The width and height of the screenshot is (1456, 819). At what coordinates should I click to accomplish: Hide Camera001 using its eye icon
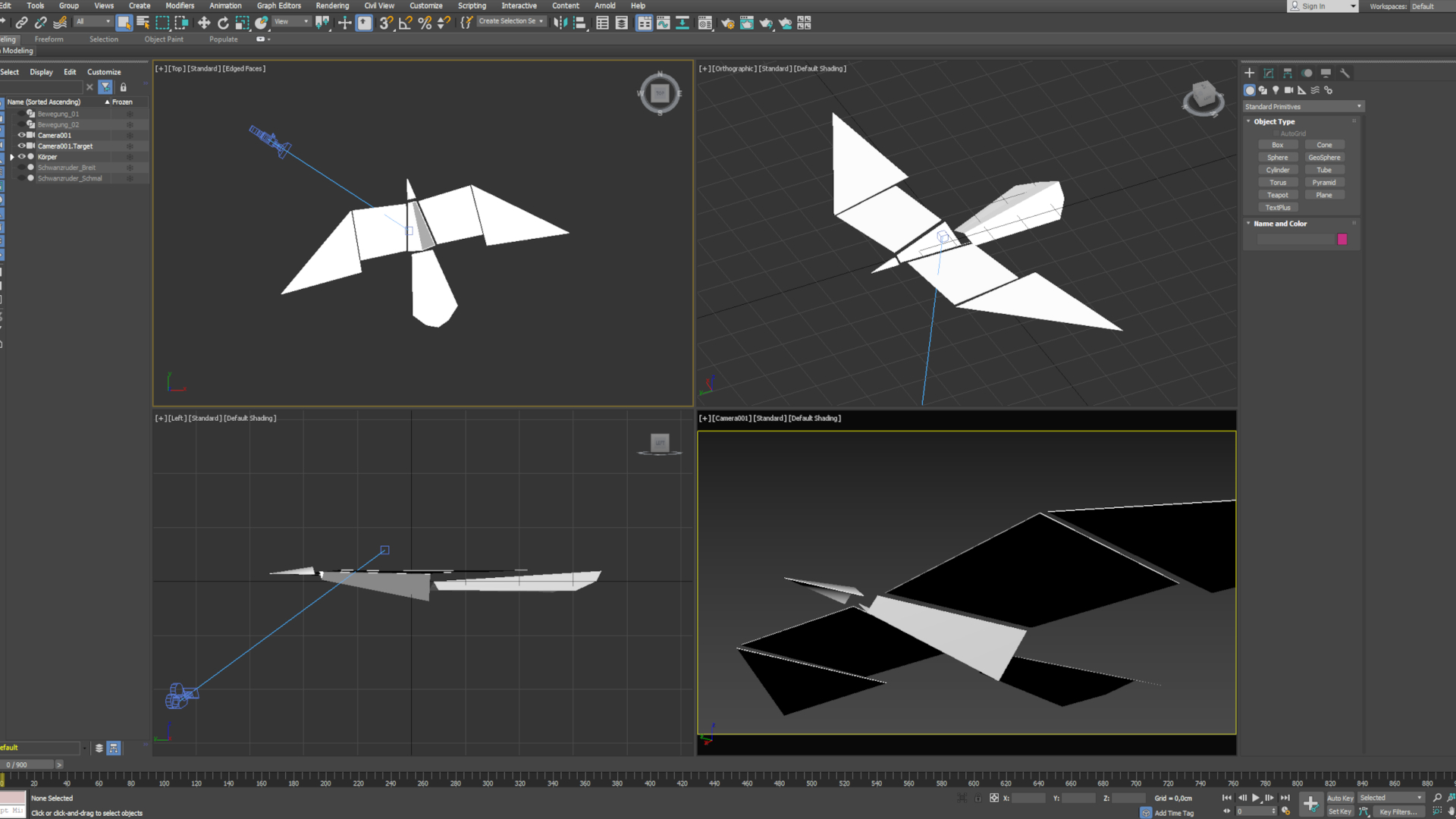coord(21,135)
